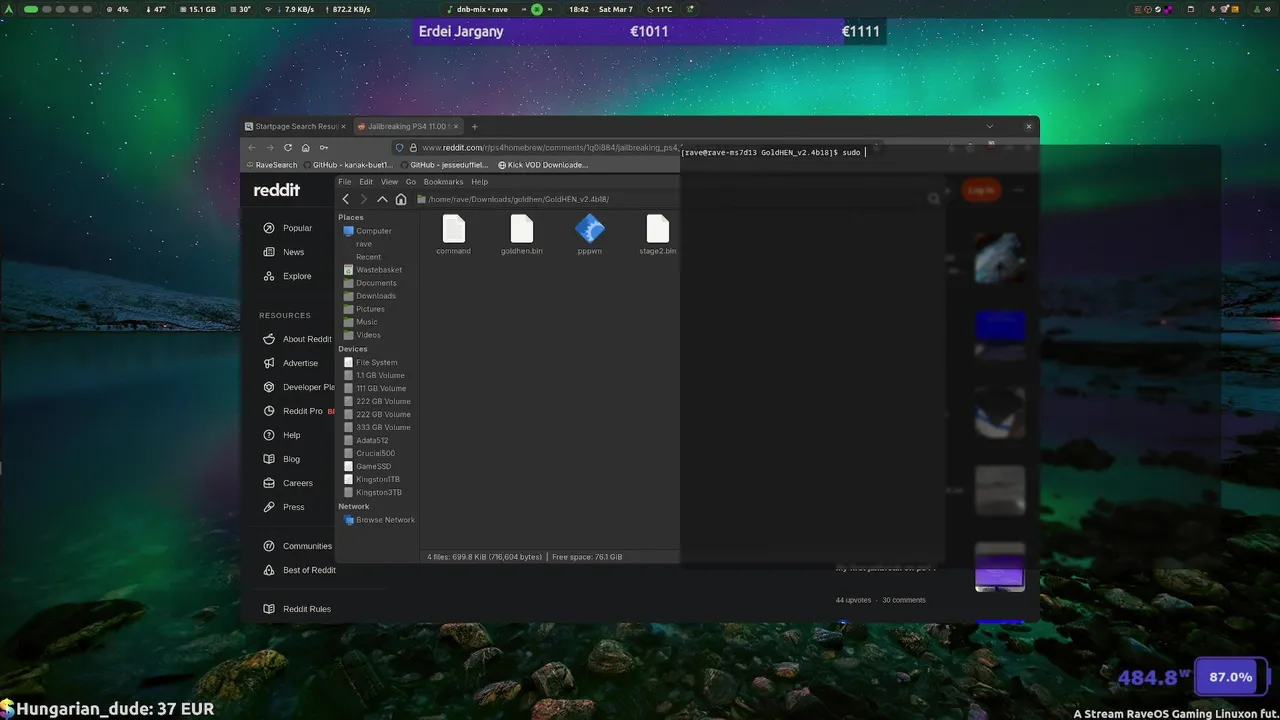This screenshot has height=720, width=1280.
Task: Click the padlock icon in address bar
Action: pyautogui.click(x=412, y=147)
